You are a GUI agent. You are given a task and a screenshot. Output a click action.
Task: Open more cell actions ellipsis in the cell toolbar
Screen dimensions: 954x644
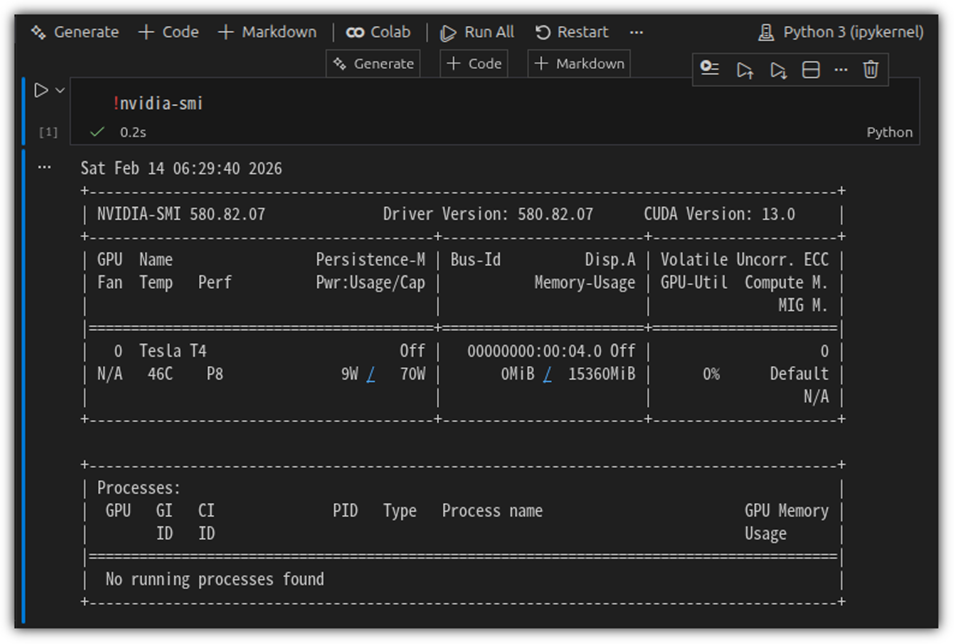point(841,70)
